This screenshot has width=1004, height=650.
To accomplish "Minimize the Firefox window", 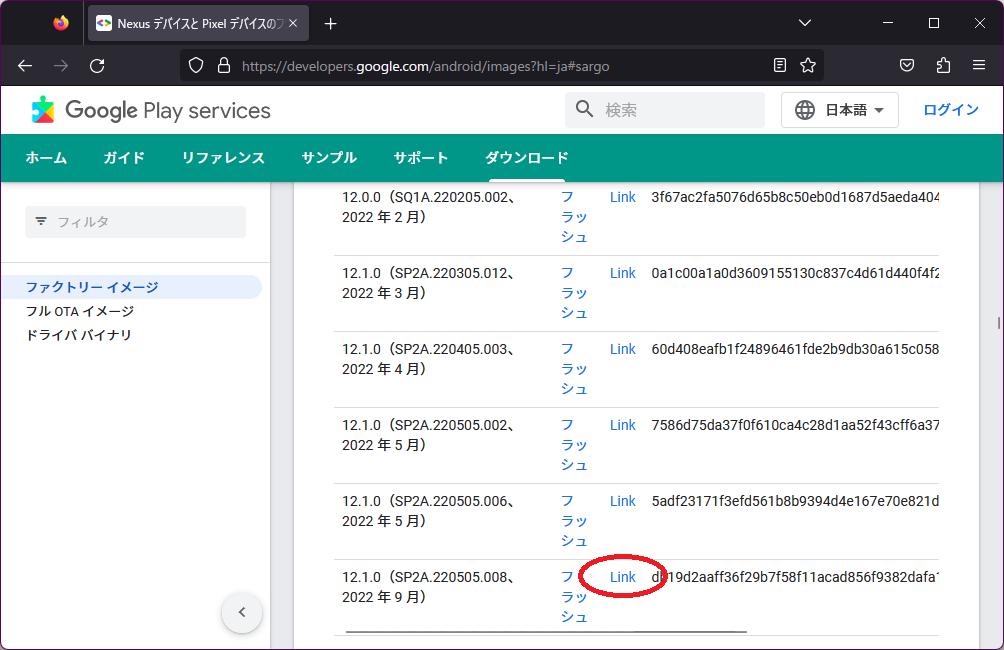I will [887, 23].
